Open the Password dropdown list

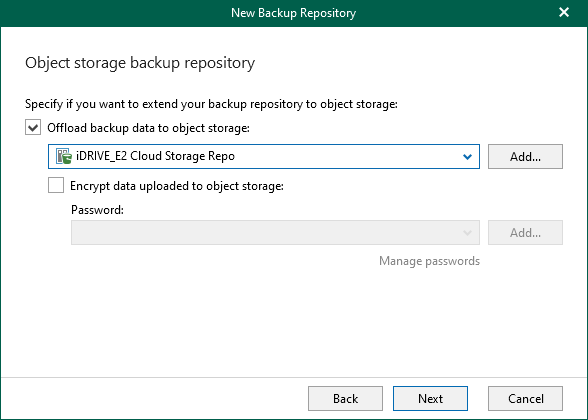[275, 232]
